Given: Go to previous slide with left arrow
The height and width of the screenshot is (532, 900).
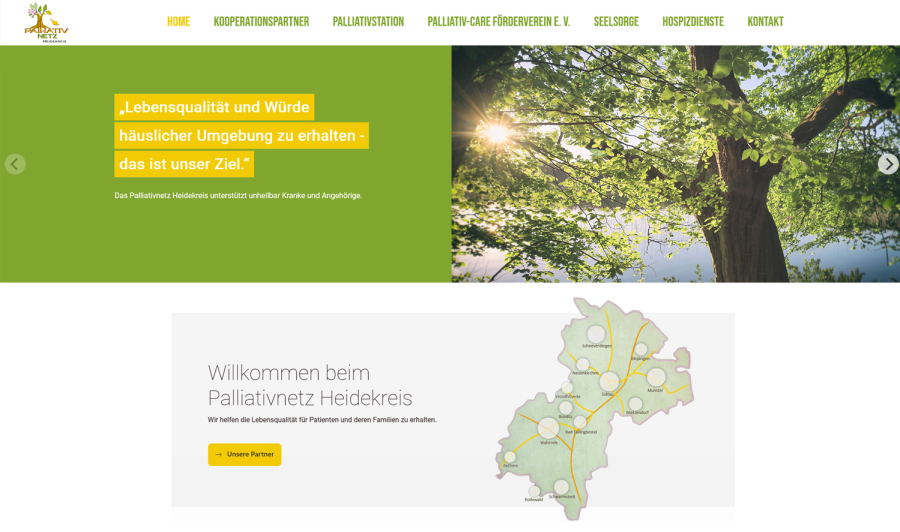Looking at the screenshot, I should pos(15,164).
